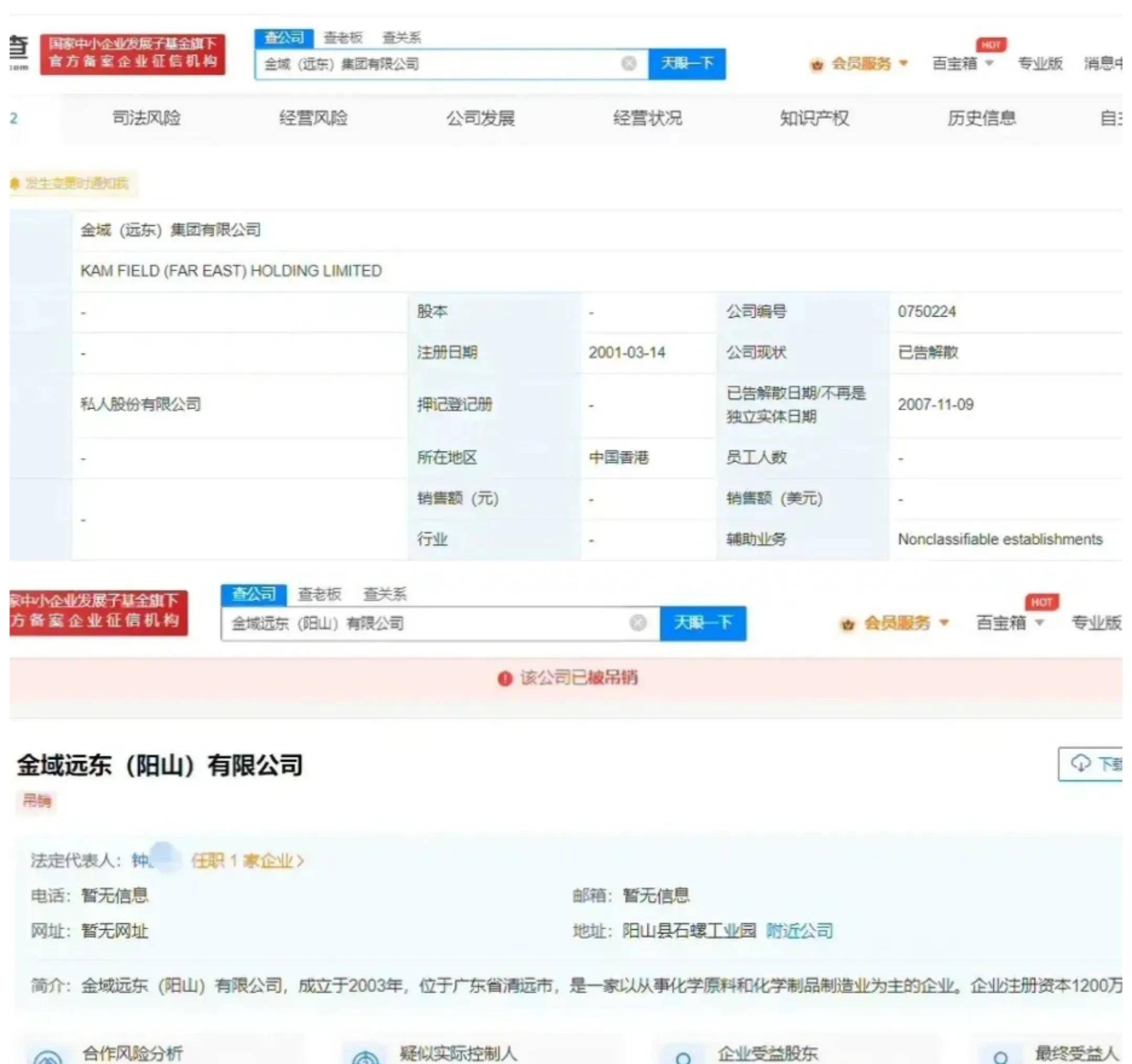Select the lower 查老板 search tab
The width and height of the screenshot is (1132, 1064).
319,595
